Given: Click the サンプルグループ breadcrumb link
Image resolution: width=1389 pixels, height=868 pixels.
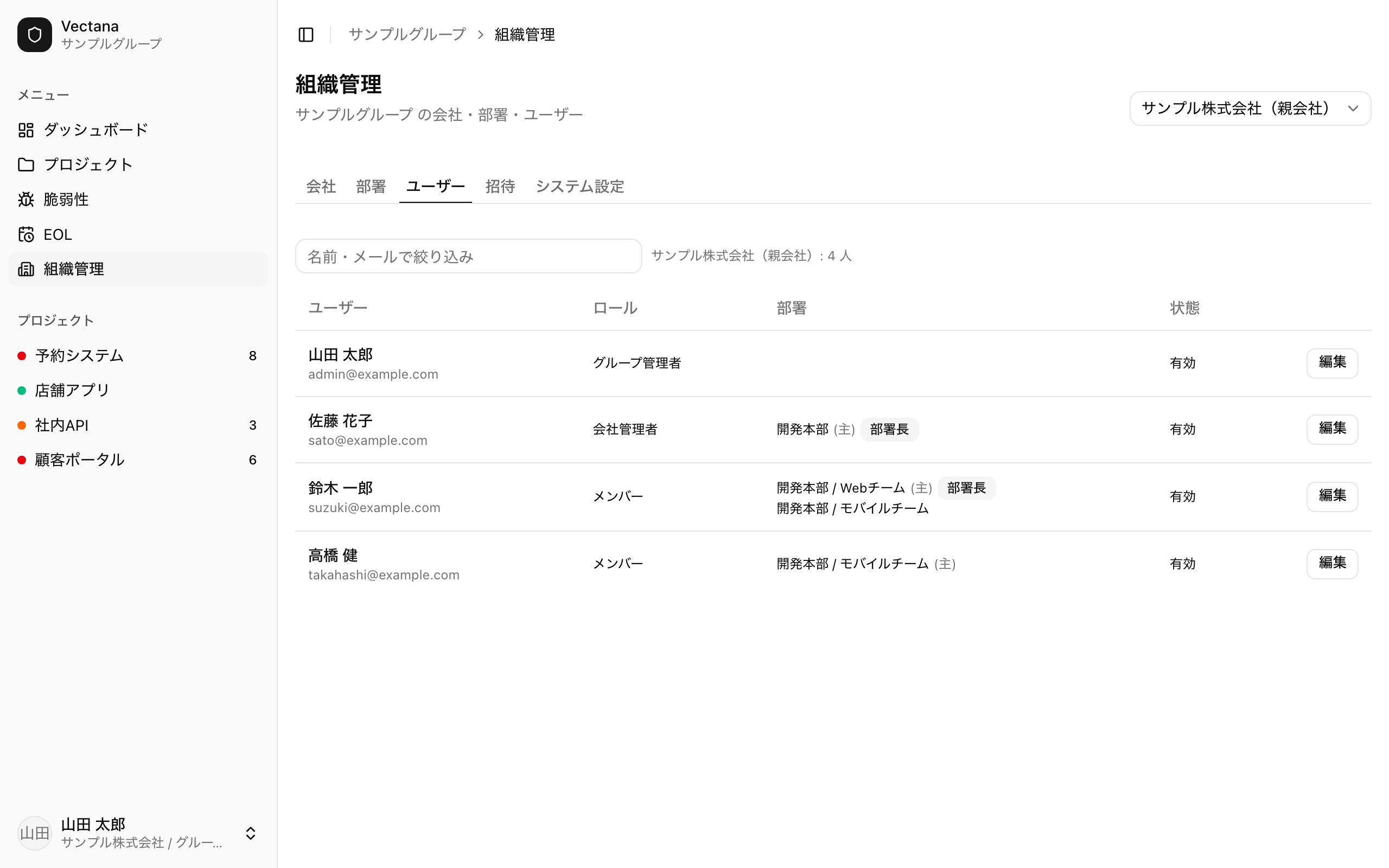Looking at the screenshot, I should pos(407,34).
